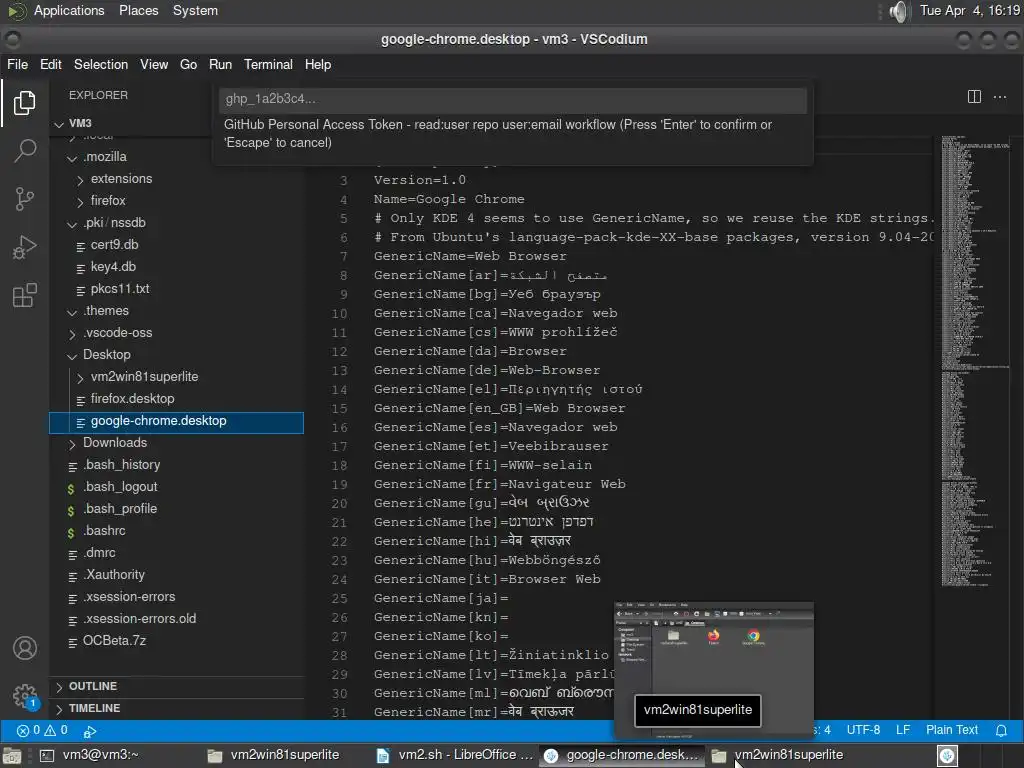The height and width of the screenshot is (768, 1024).
Task: Open the Explorer view in activity bar
Action: [x=24, y=103]
